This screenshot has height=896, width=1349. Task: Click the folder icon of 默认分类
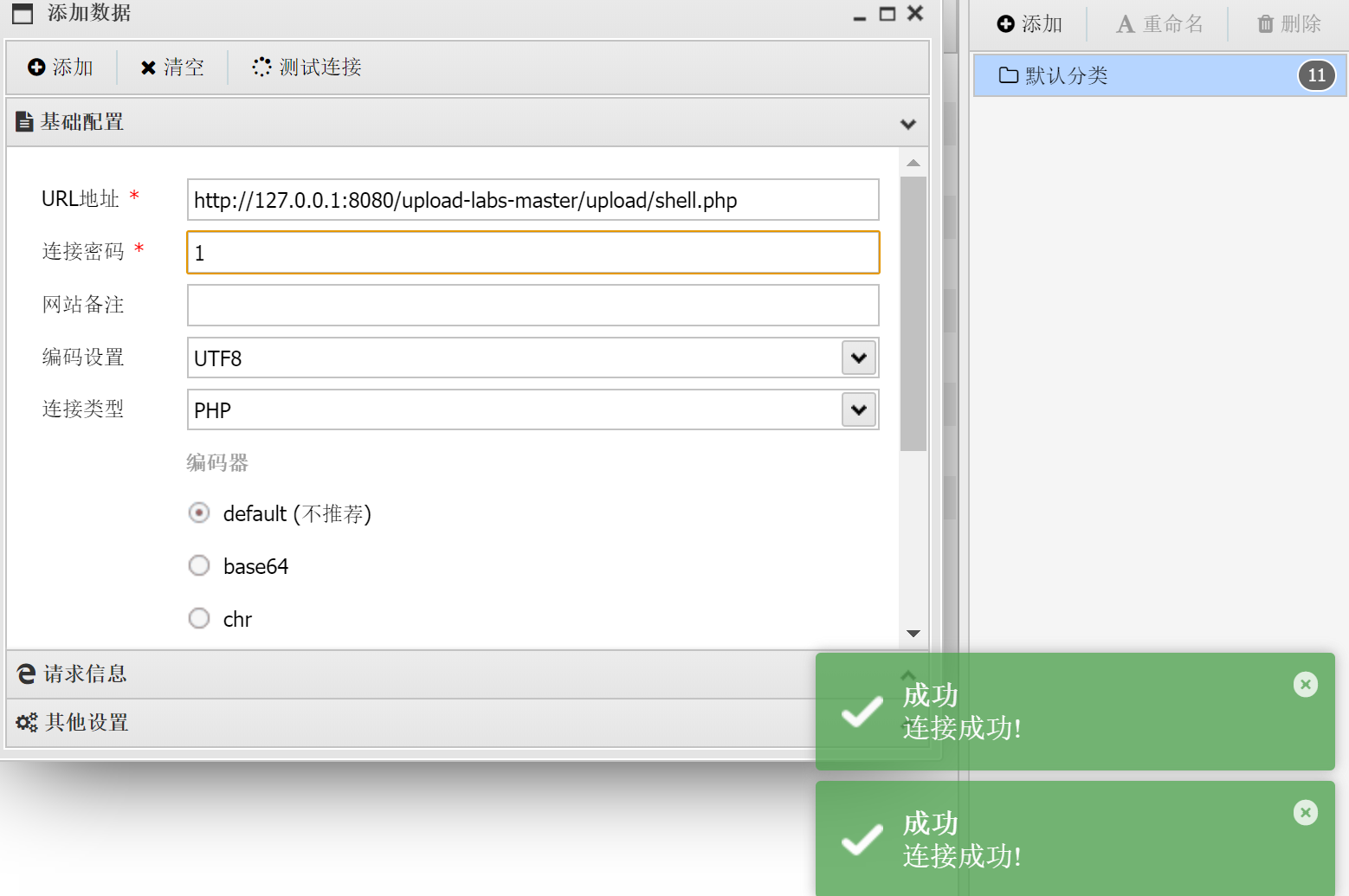[x=1009, y=74]
